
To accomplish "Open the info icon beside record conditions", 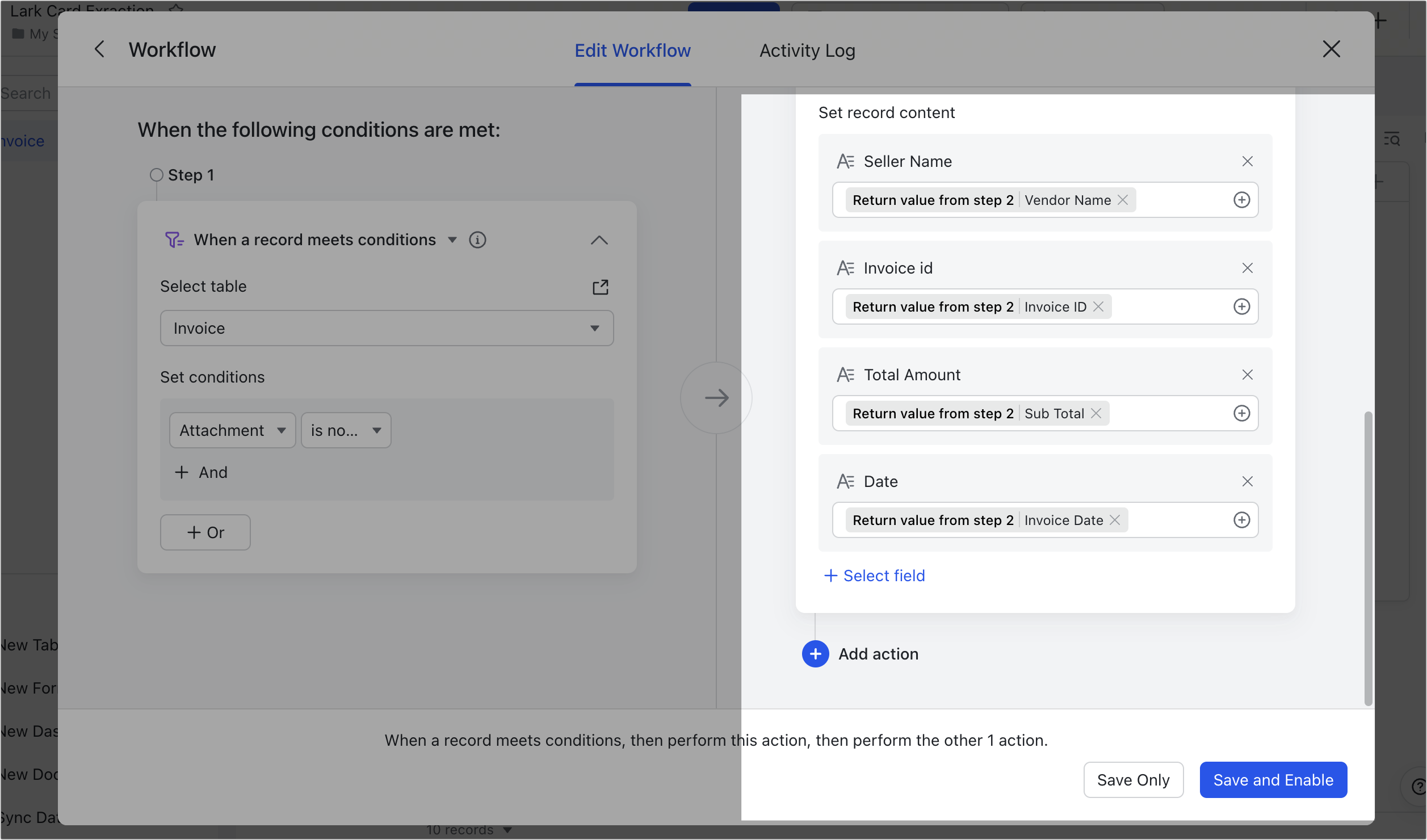I will pos(477,240).
